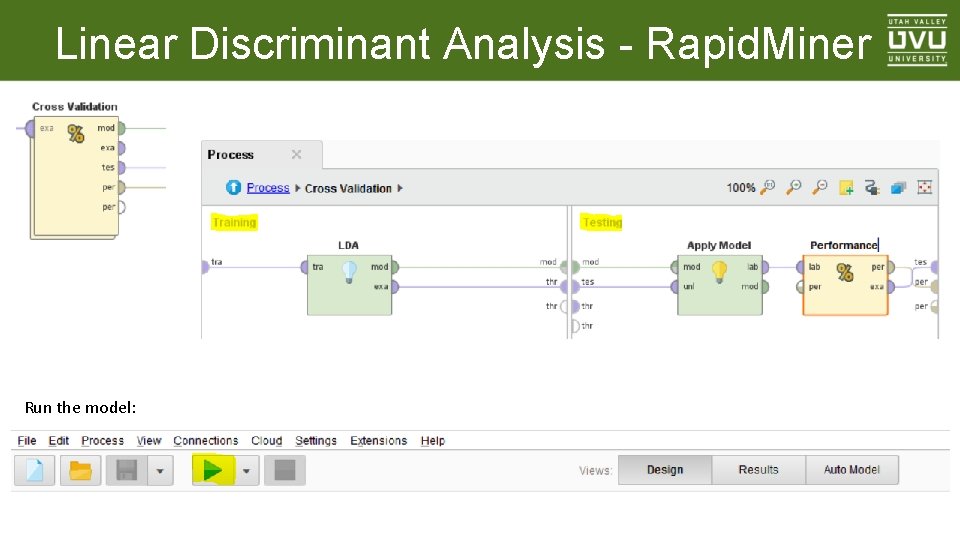Click the auto-wire connections icon
This screenshot has height=540, width=960.
872,187
